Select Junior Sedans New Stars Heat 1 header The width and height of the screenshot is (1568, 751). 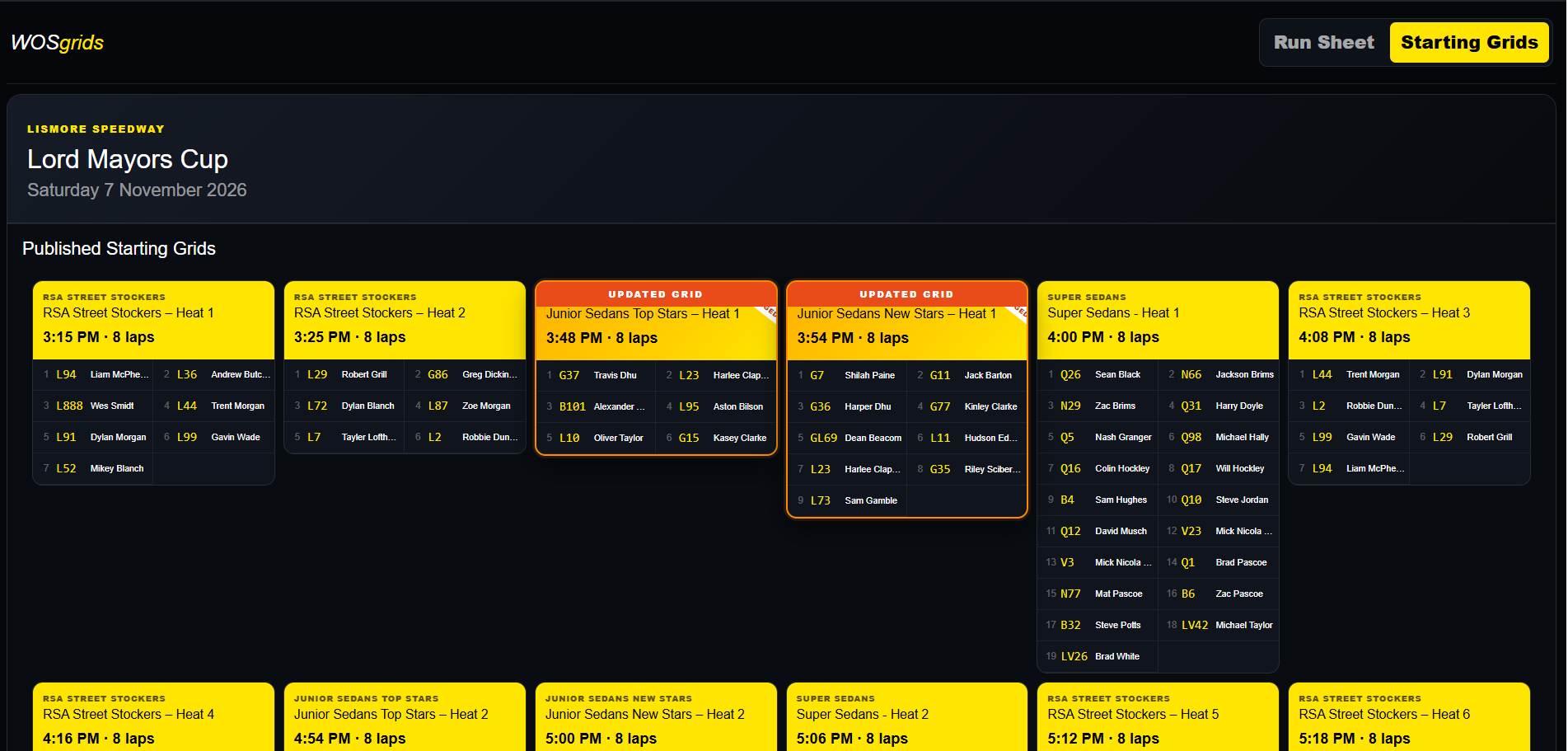906,322
